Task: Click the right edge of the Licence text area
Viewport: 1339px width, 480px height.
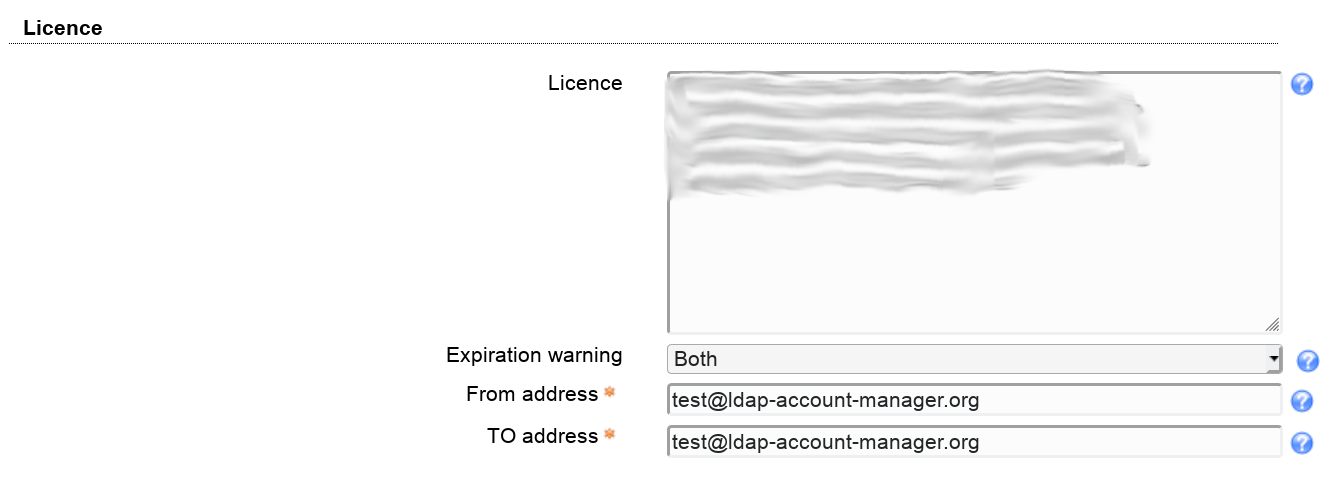Action: [1279, 200]
